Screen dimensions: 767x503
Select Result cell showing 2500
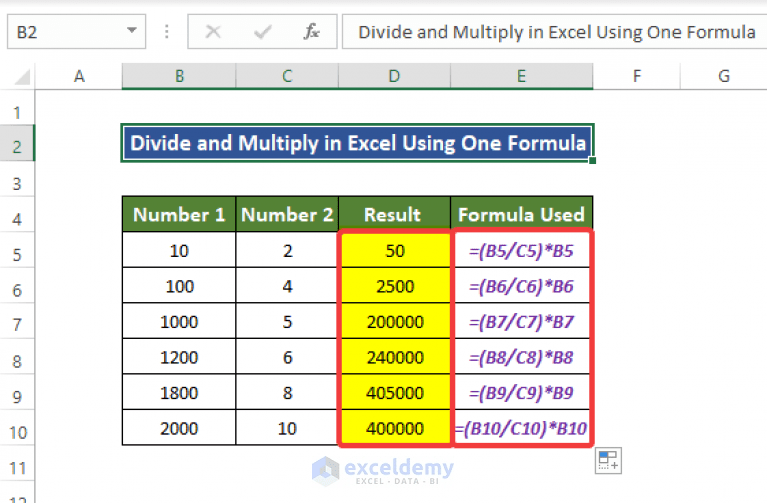point(394,286)
